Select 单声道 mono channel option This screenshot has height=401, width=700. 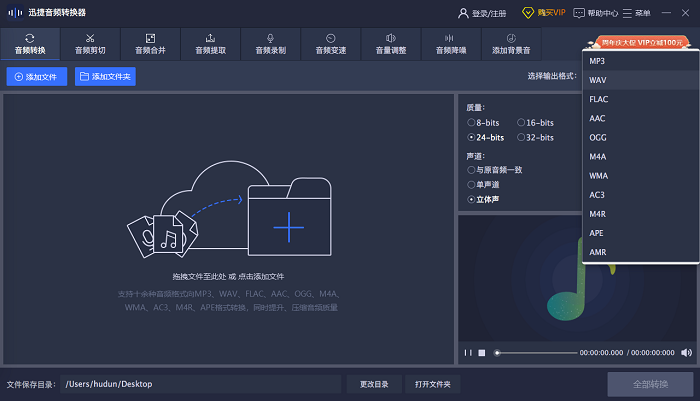(x=471, y=184)
